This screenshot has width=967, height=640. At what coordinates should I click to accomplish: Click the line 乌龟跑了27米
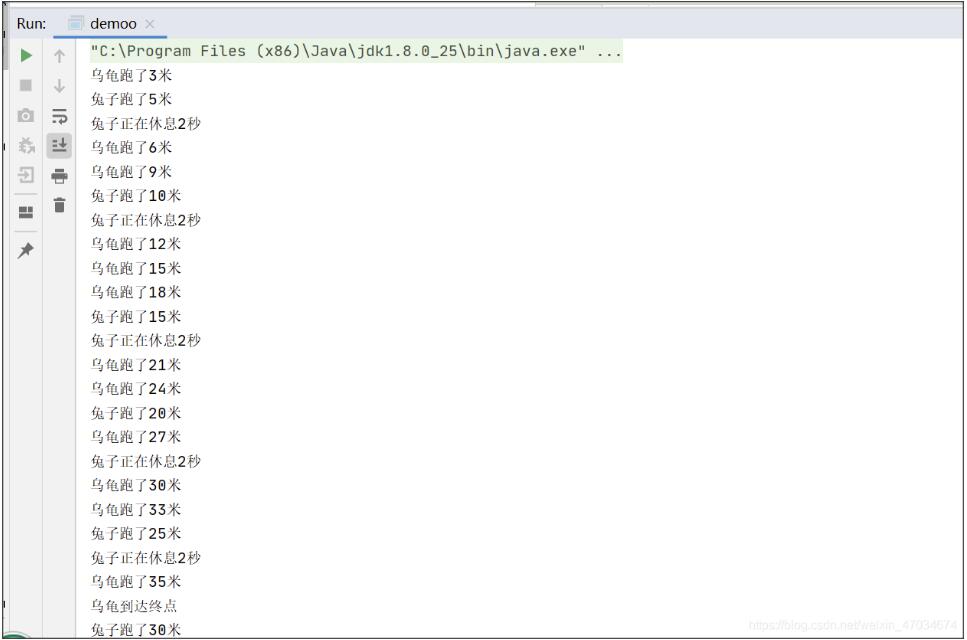pos(136,437)
